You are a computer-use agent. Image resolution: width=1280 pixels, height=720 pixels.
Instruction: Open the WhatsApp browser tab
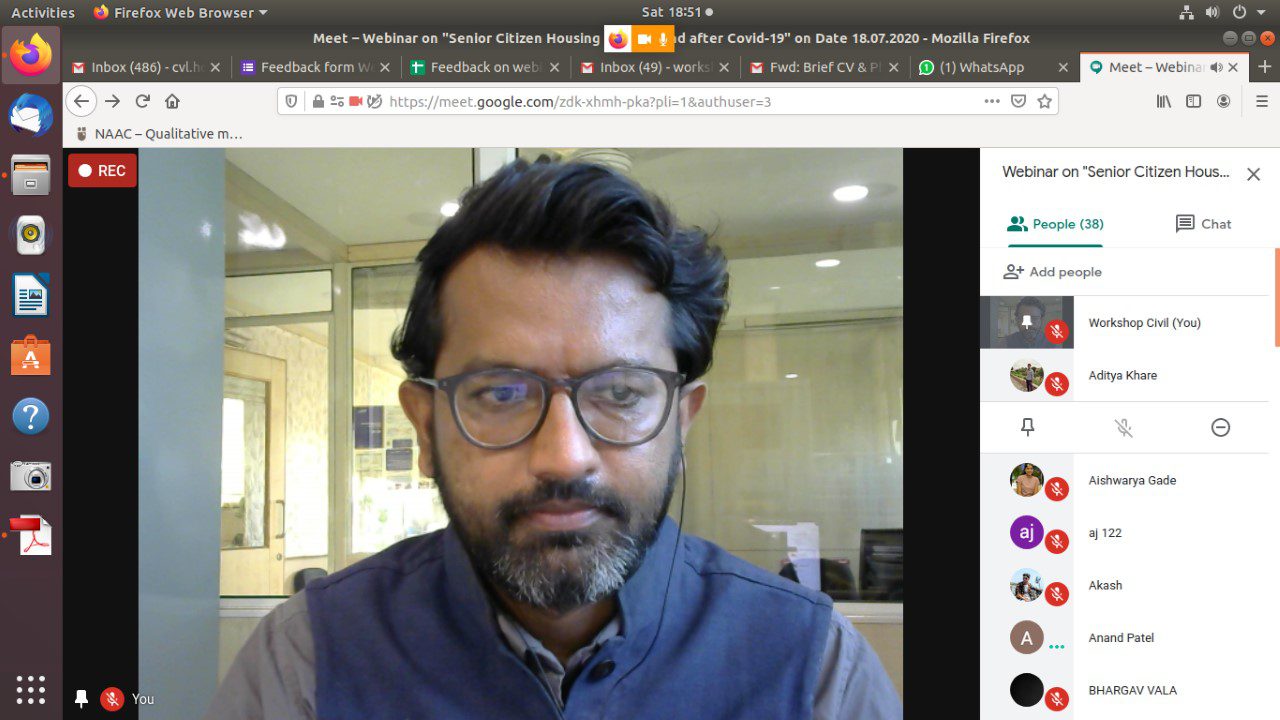click(x=980, y=67)
